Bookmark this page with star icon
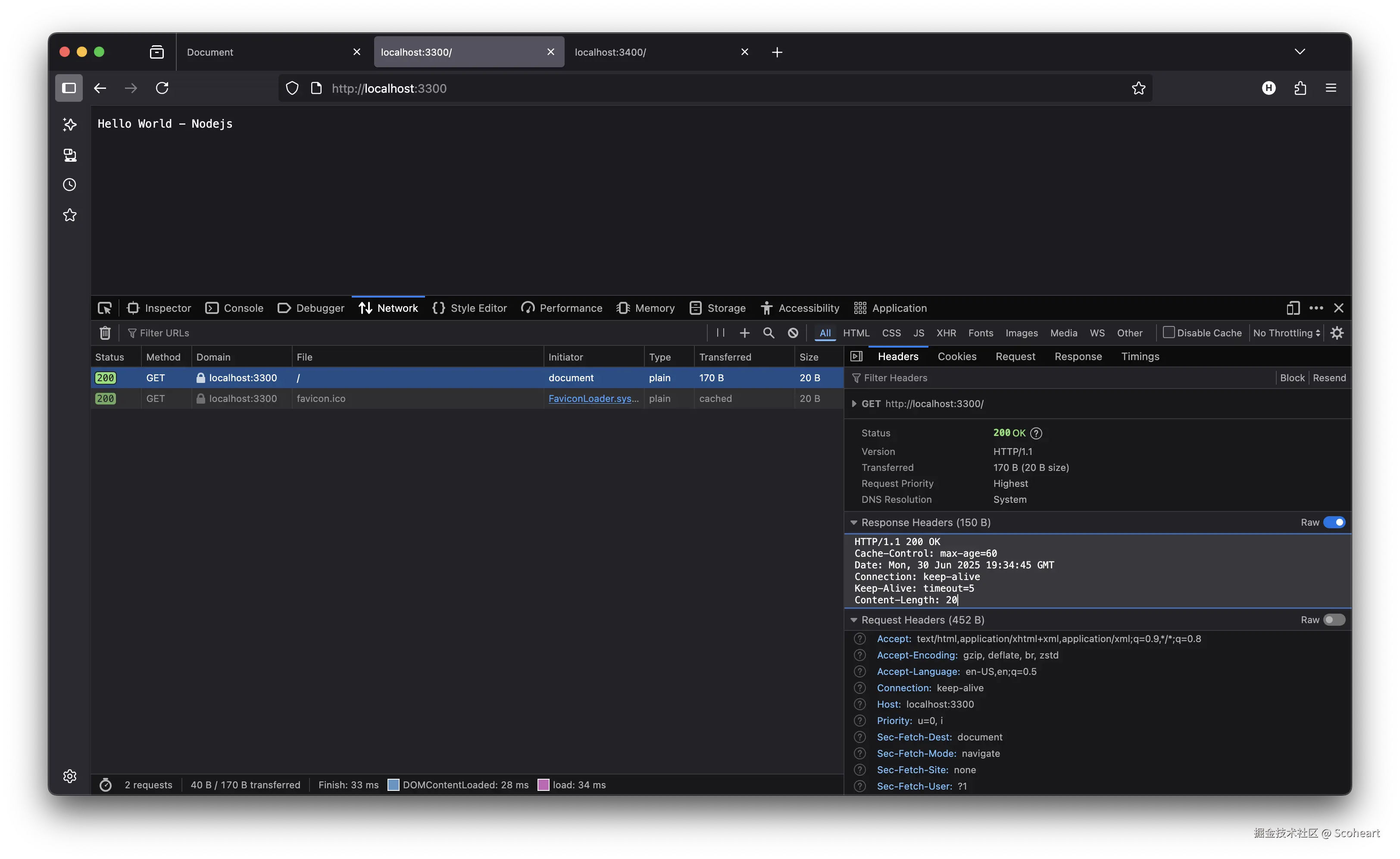The width and height of the screenshot is (1400, 859). [1138, 88]
